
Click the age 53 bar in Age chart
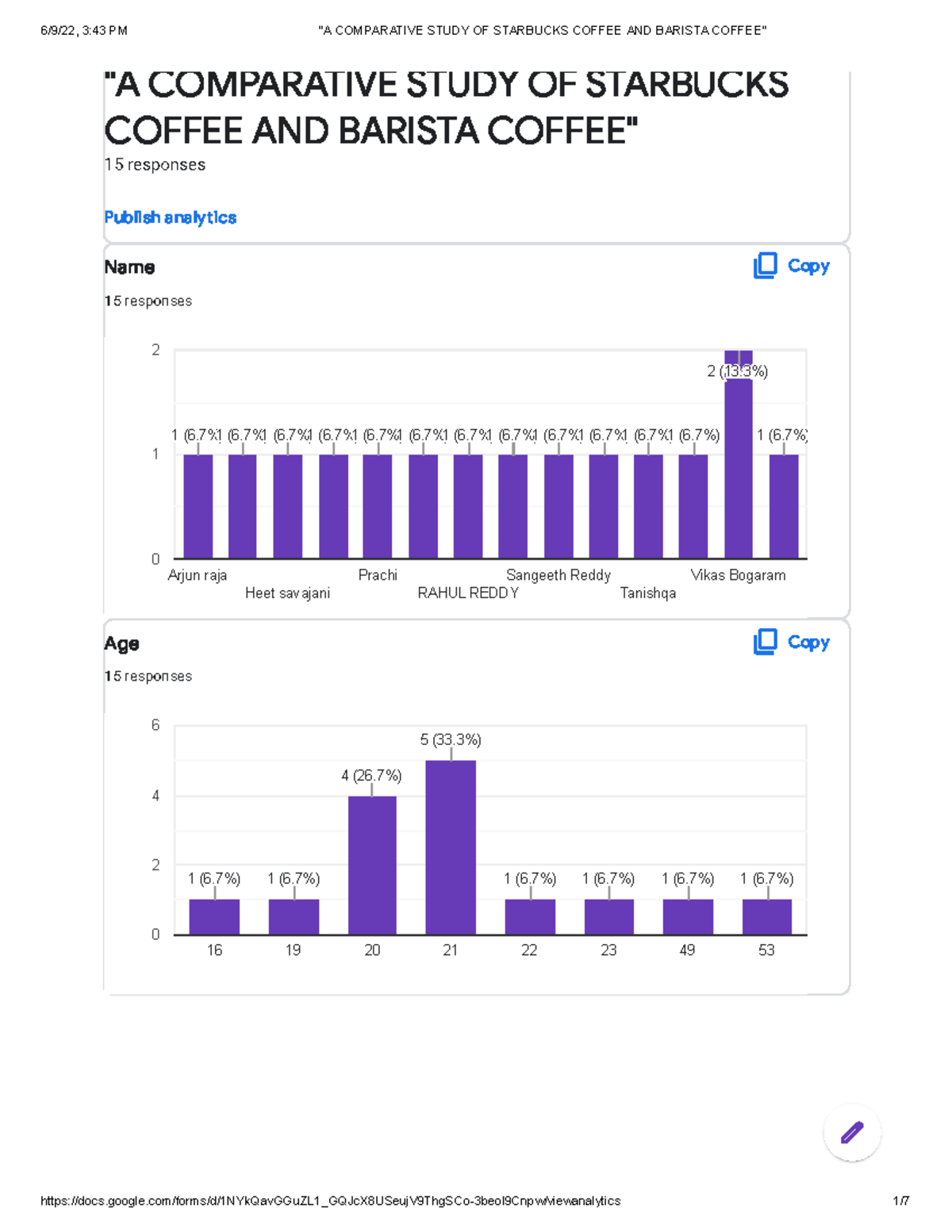tap(766, 916)
